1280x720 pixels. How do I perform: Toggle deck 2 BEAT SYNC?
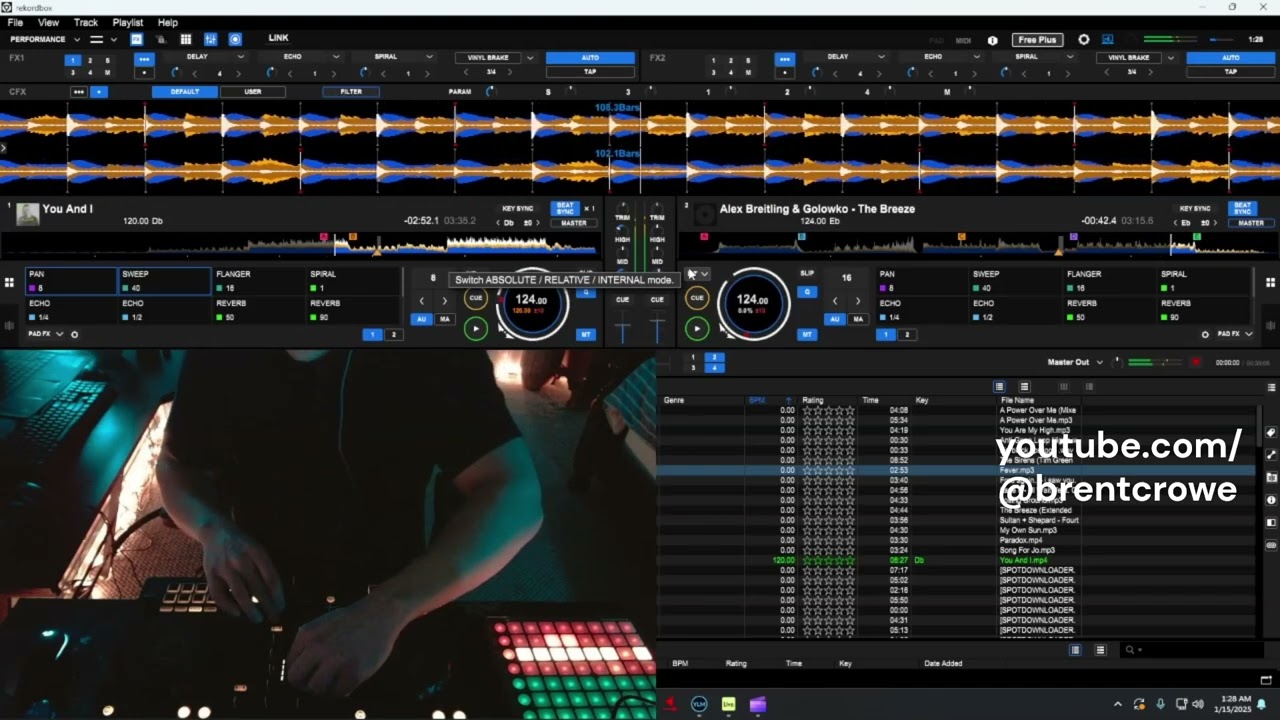click(1242, 209)
